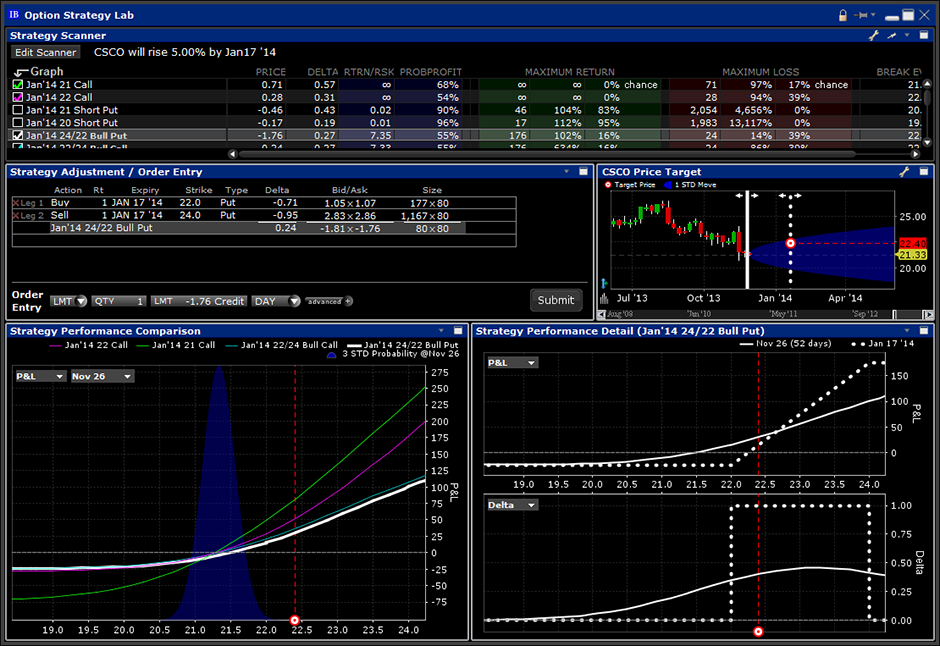The image size is (940, 646).
Task: Maximize the Strategy Scanner panel
Action: coord(924,35)
